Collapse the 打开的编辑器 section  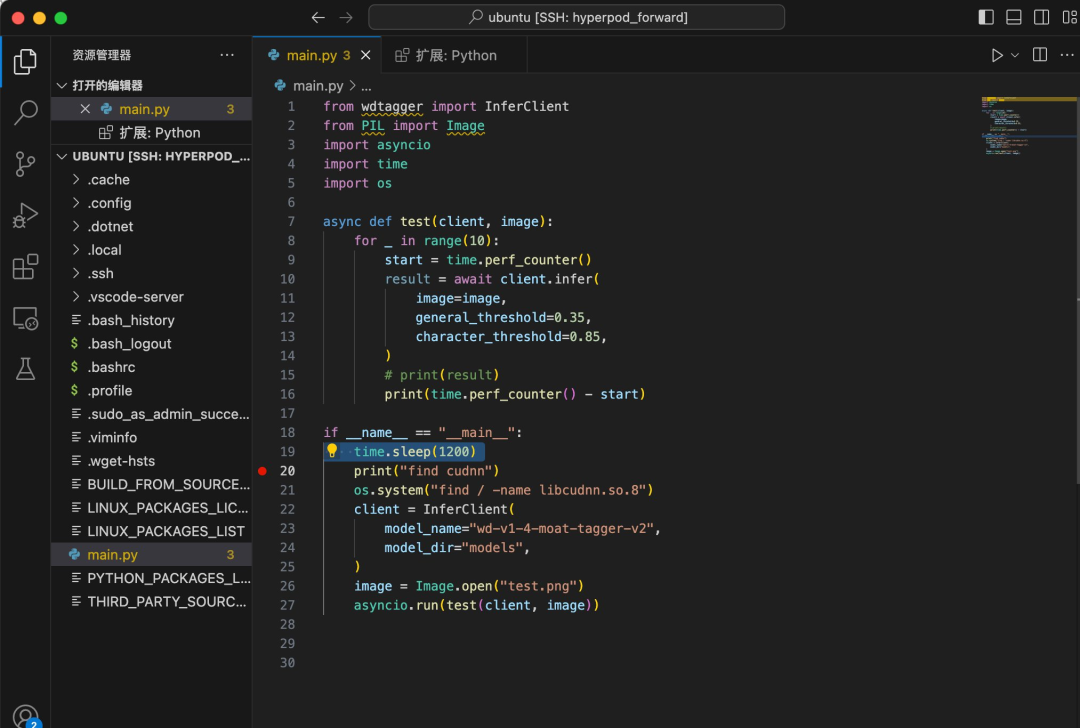[107, 85]
